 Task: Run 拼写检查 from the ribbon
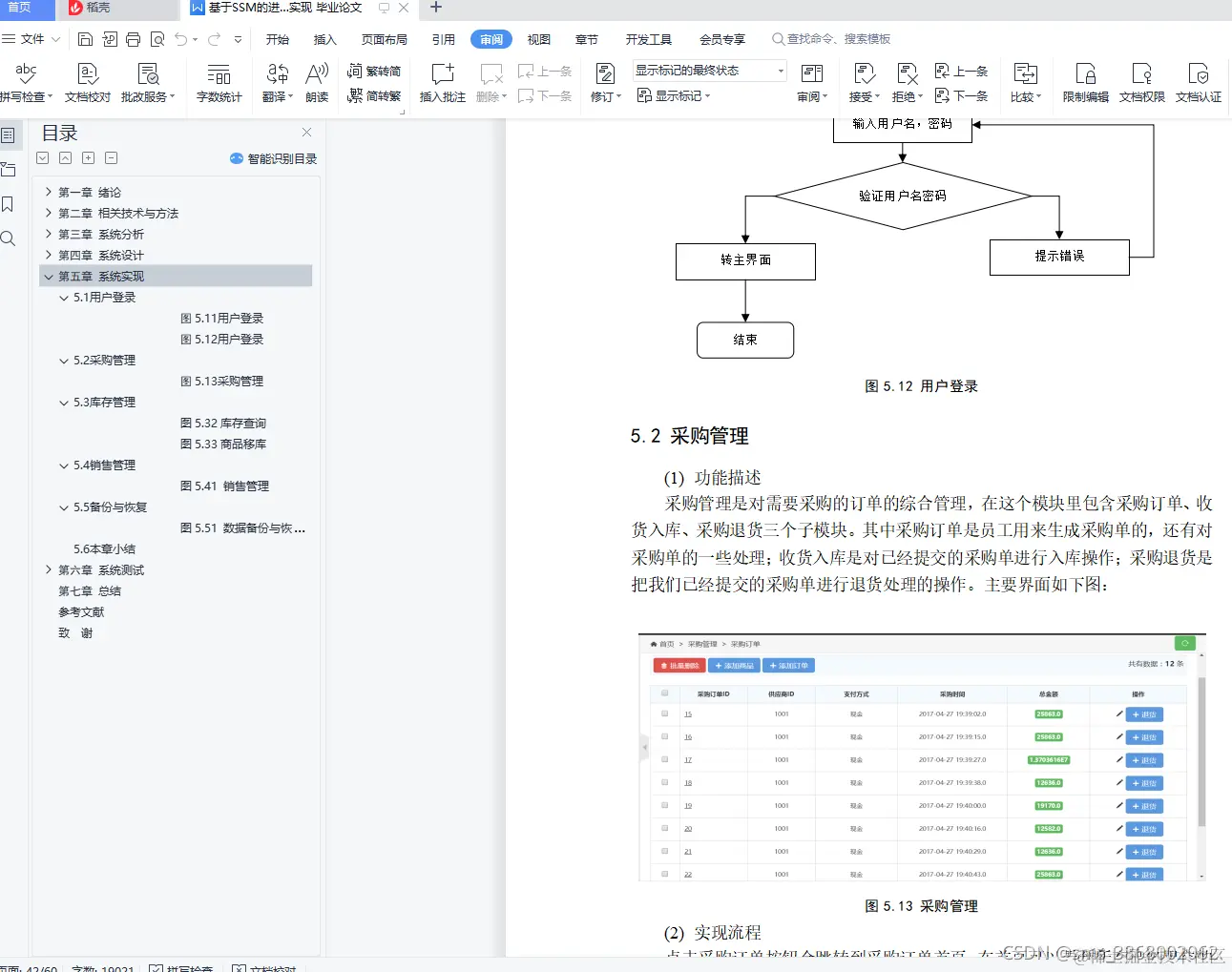pyautogui.click(x=26, y=81)
